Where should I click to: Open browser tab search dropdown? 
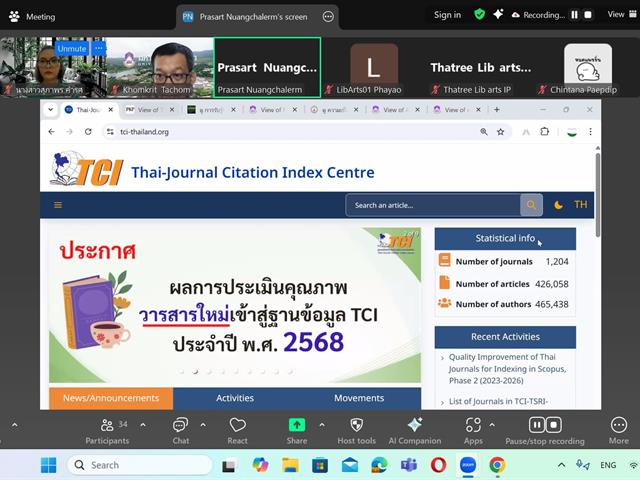[51, 110]
